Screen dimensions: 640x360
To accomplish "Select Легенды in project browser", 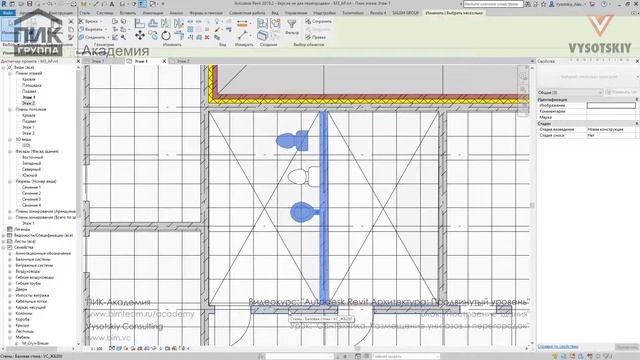I will [x=22, y=229].
